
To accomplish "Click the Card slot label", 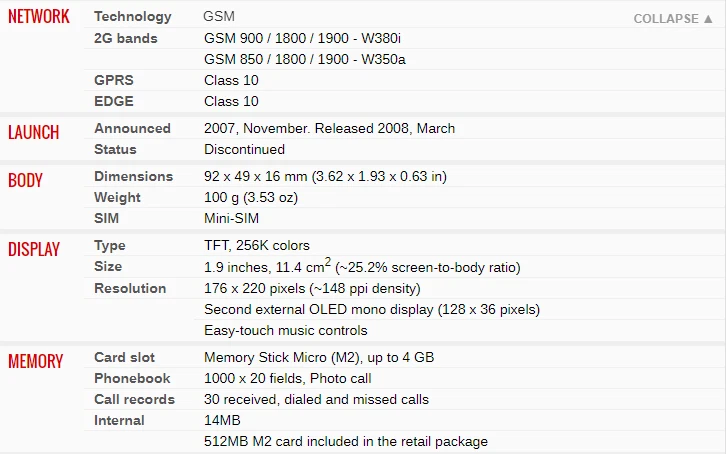I will 124,357.
